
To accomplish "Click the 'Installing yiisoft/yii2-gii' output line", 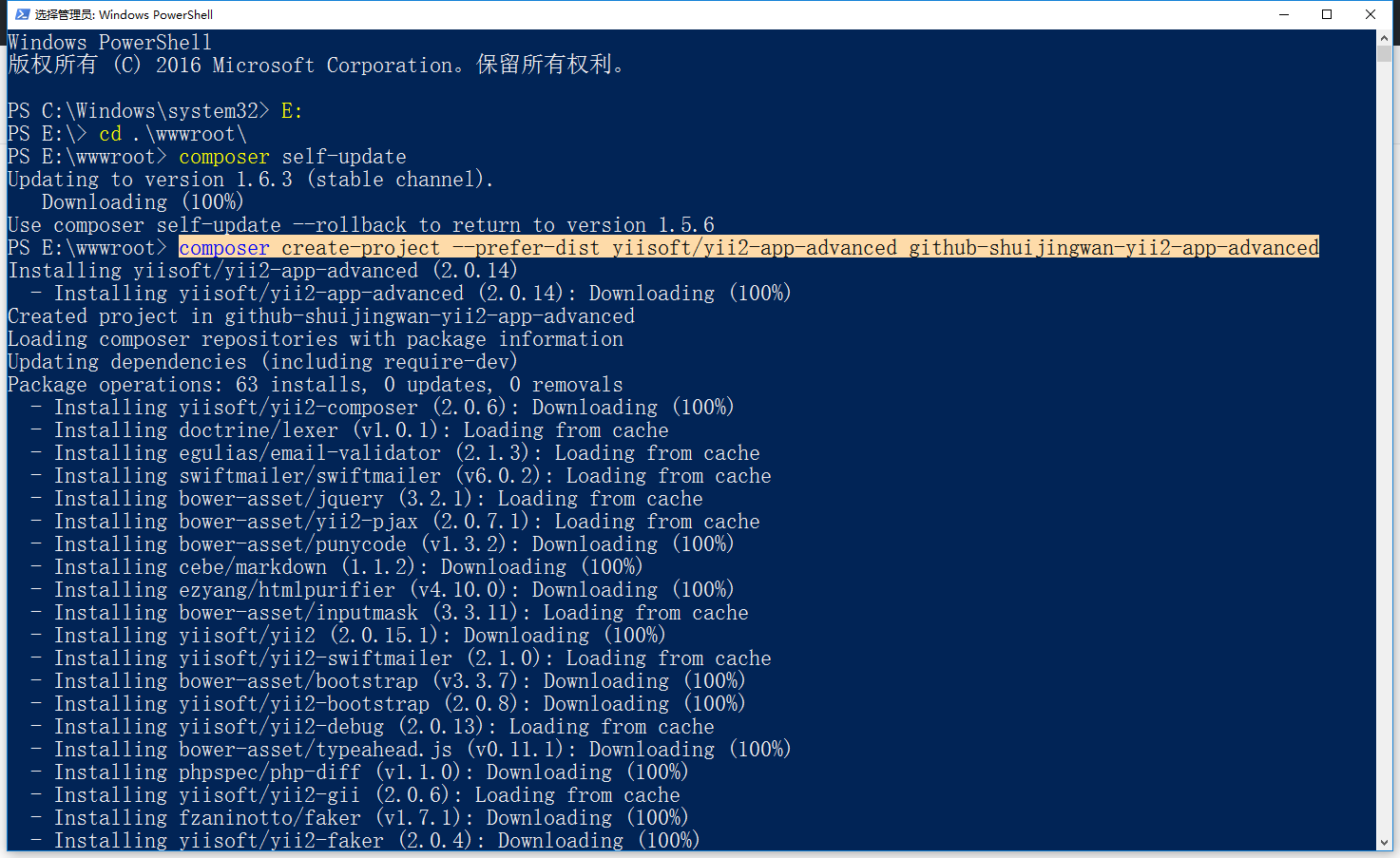I will click(x=367, y=795).
